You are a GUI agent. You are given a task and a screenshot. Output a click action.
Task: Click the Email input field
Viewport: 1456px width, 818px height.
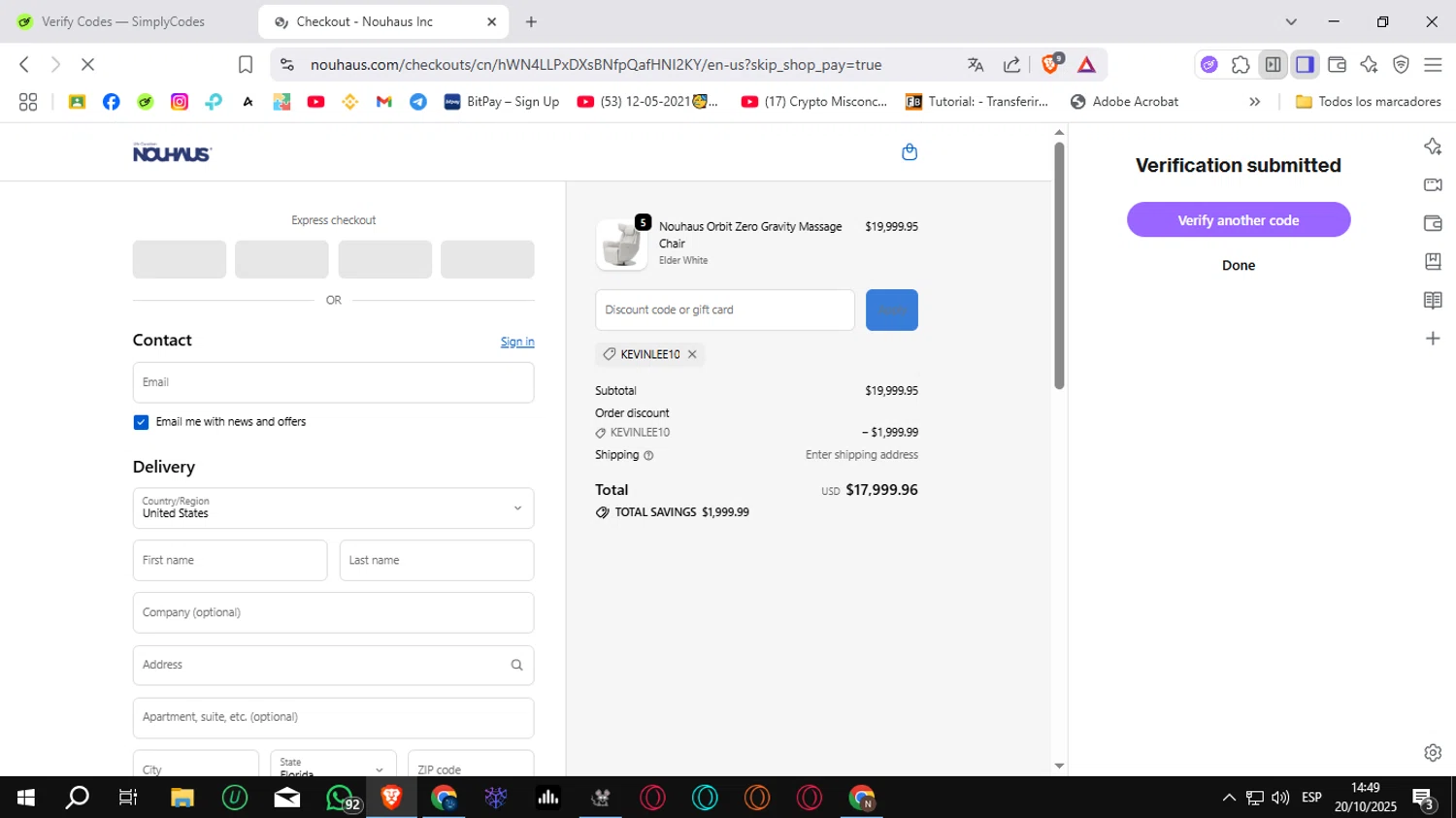point(333,382)
